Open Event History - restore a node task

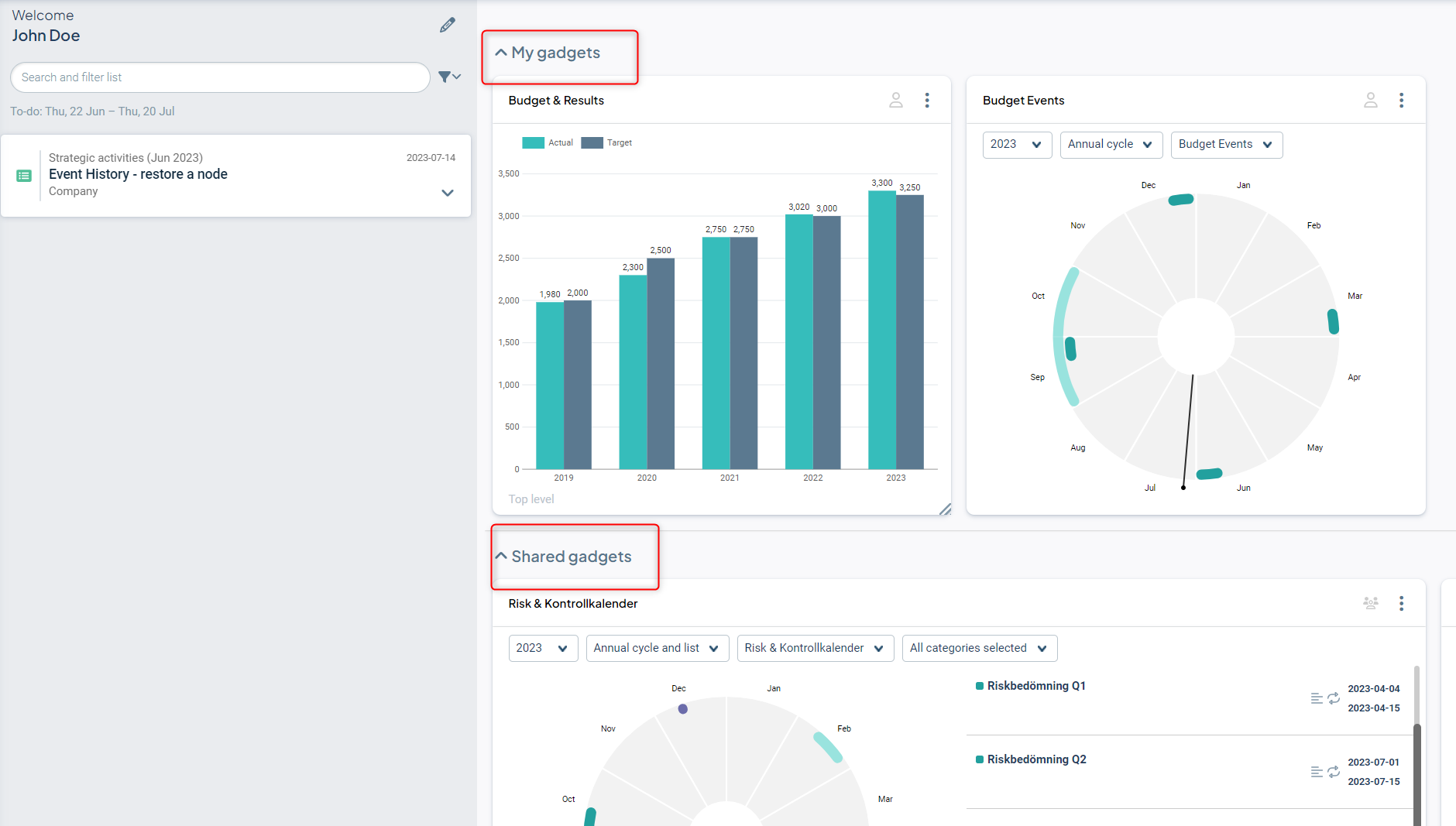pyautogui.click(x=138, y=174)
